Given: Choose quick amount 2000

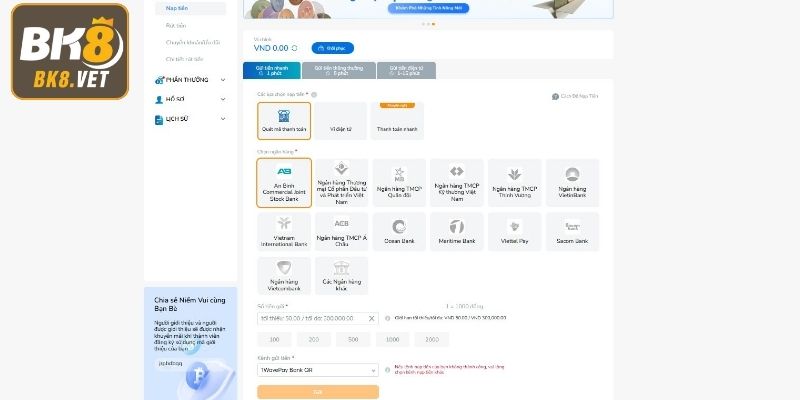Looking at the screenshot, I should point(432,339).
